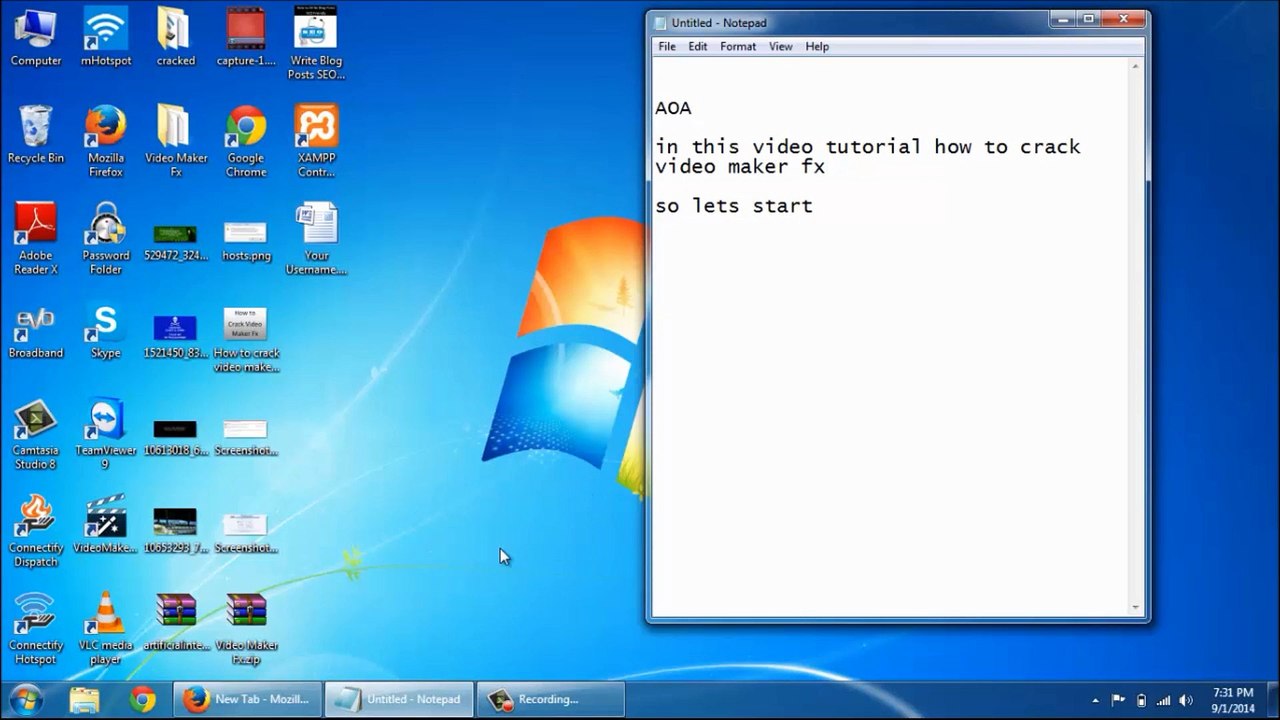Click the Notepad scrollbar down arrow
The width and height of the screenshot is (1280, 720).
click(x=1136, y=607)
